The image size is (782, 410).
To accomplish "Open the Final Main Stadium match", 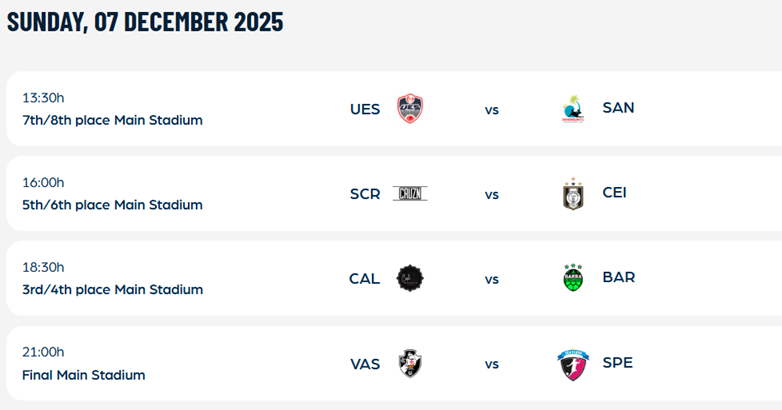I will coord(83,375).
